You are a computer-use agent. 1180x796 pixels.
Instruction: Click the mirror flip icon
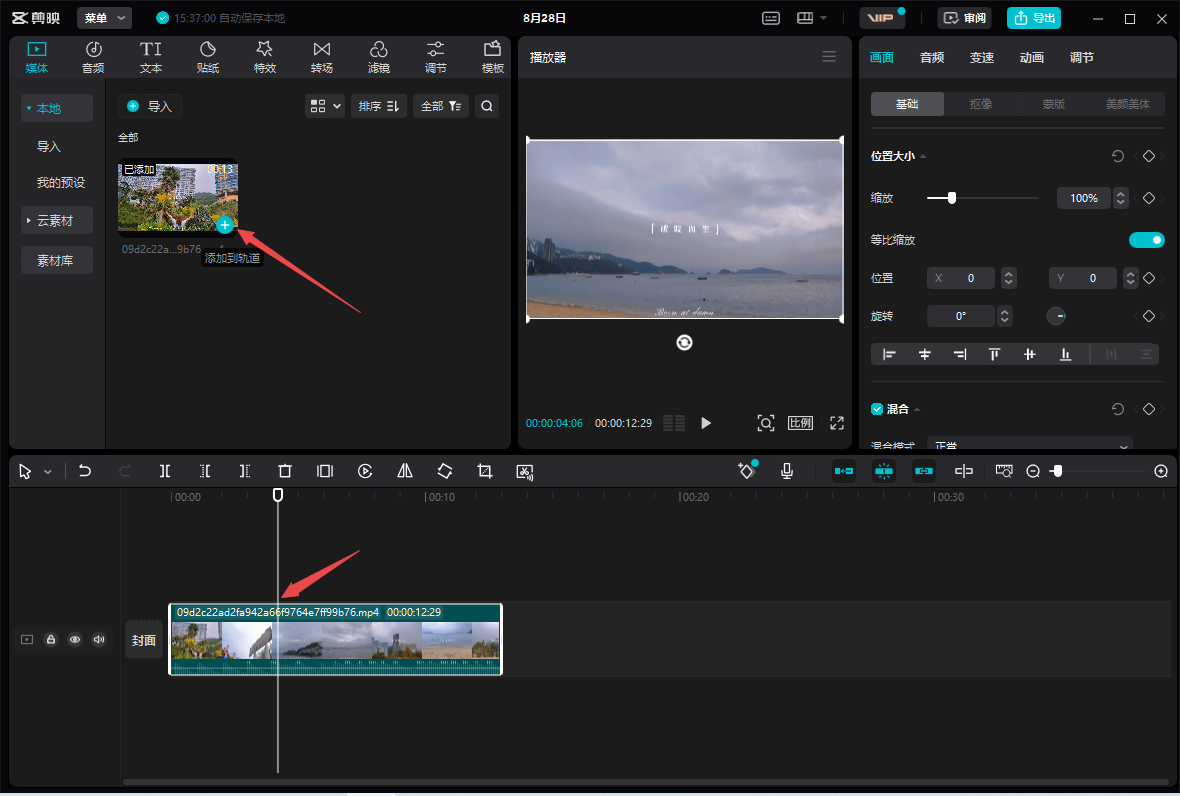coord(405,471)
